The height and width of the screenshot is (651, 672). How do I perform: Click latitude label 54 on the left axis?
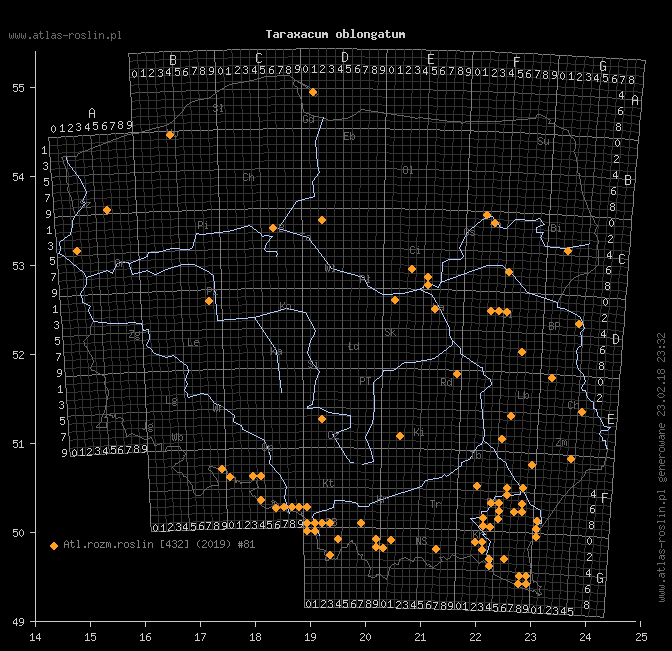pos(18,177)
